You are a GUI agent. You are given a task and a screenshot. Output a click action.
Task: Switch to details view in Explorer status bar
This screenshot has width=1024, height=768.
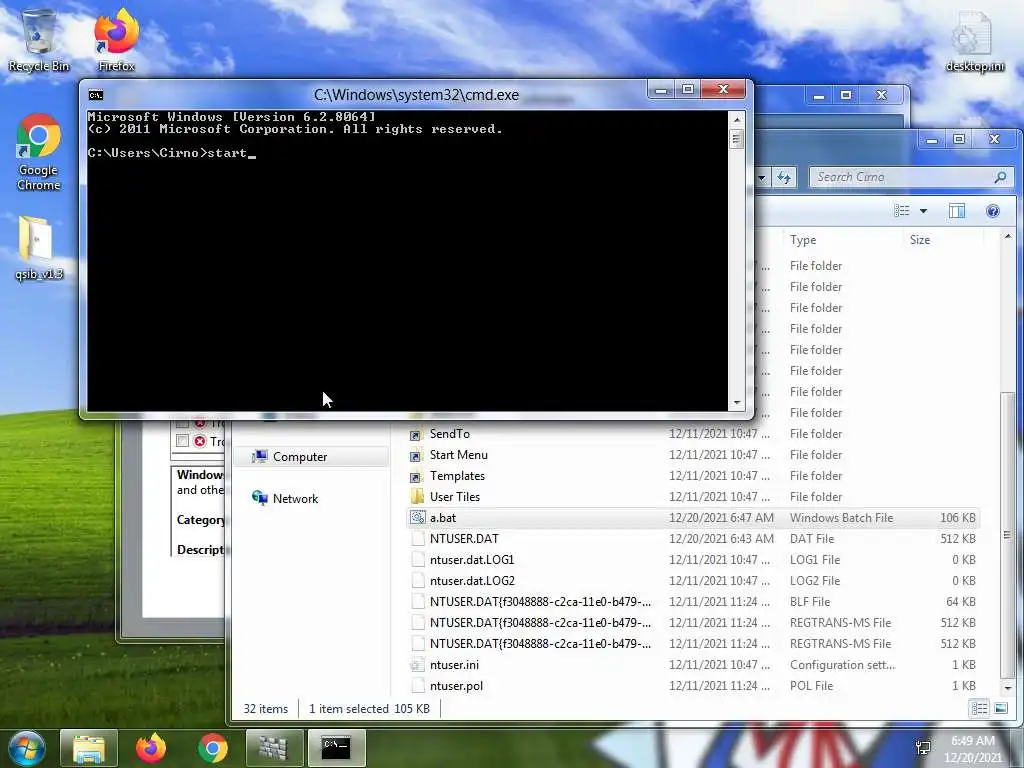(x=979, y=709)
